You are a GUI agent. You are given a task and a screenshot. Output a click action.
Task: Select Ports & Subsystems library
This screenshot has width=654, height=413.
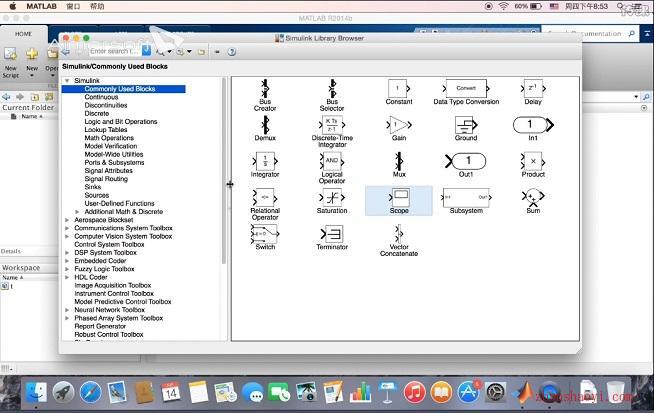coord(114,162)
